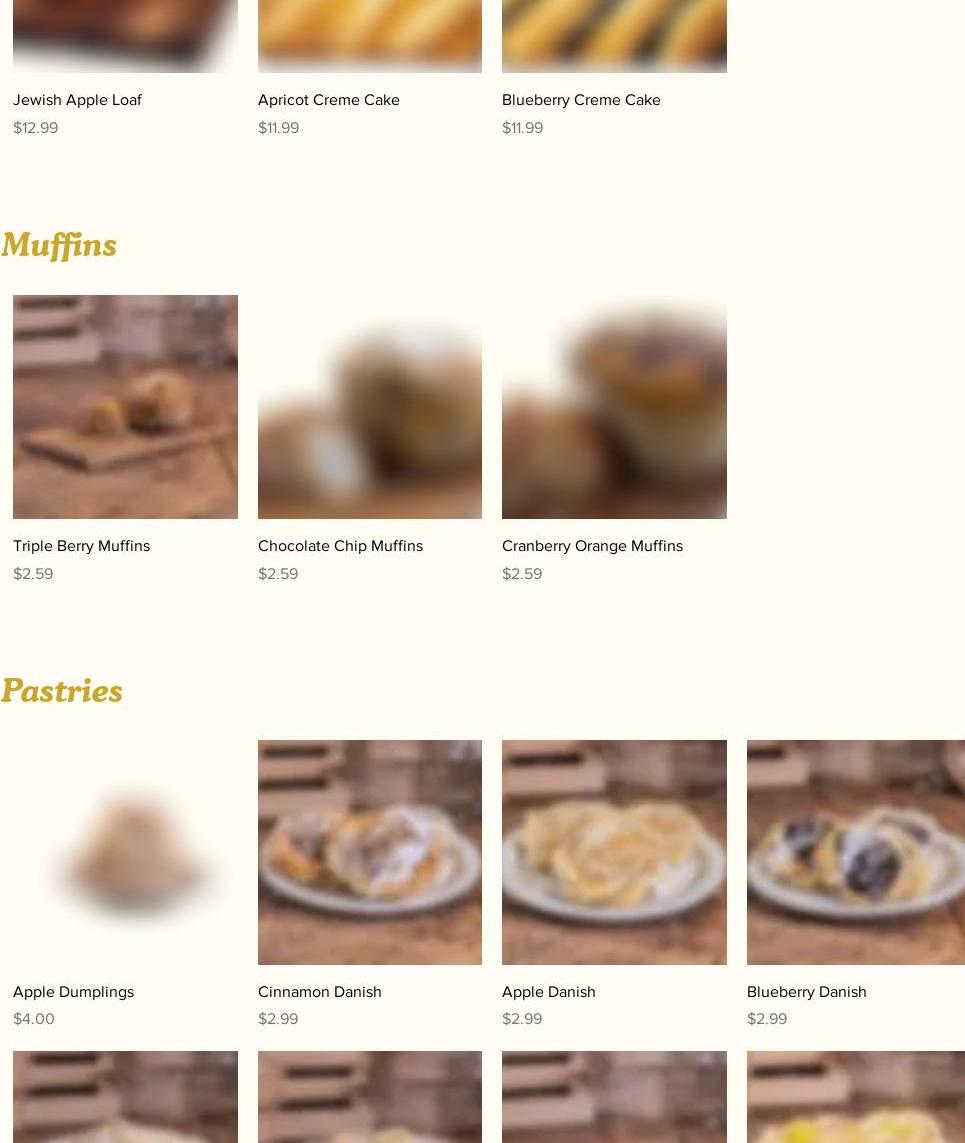Image resolution: width=965 pixels, height=1143 pixels.
Task: Click the Muffins section heading
Action: point(59,245)
